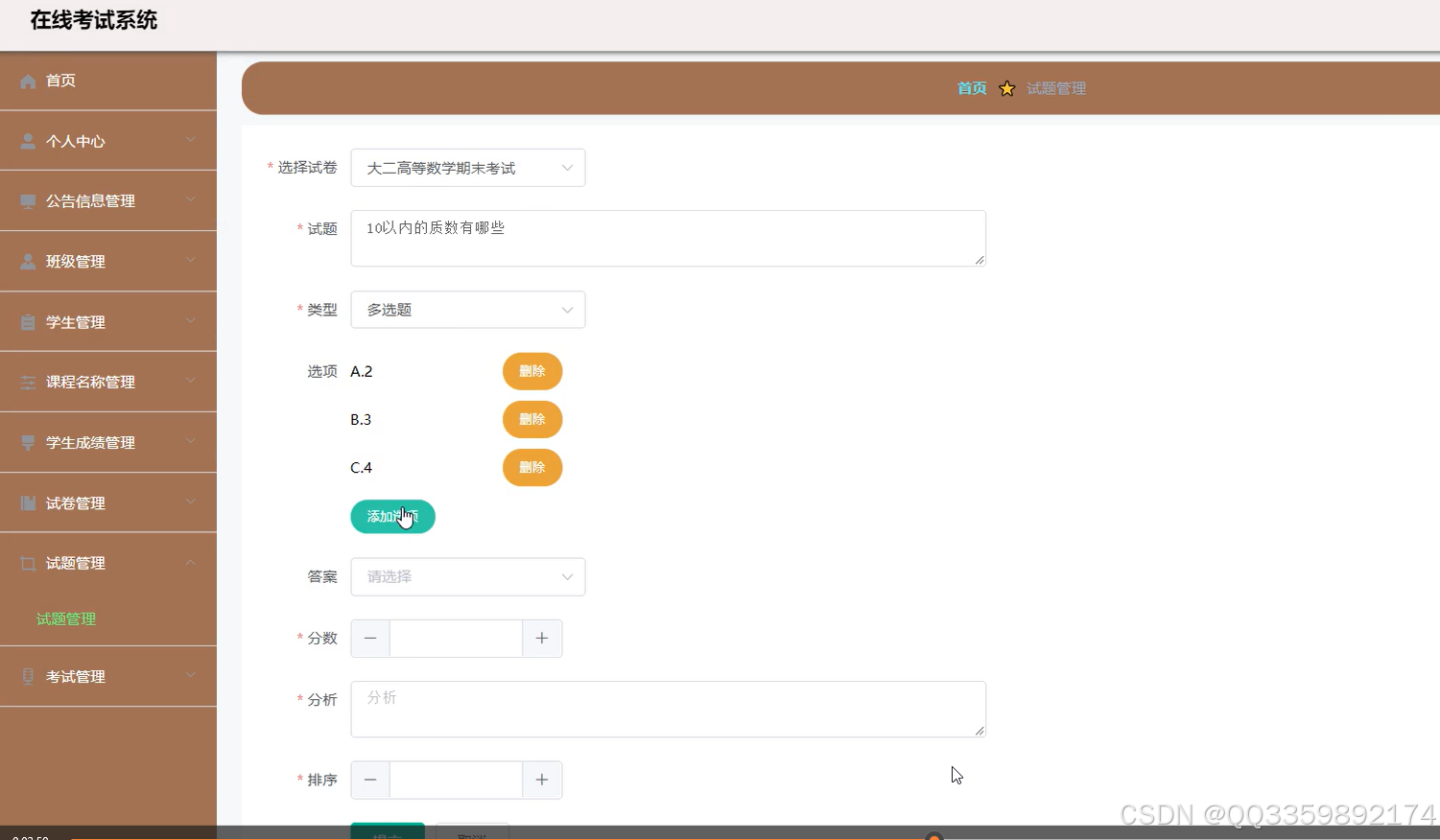Click option text C.4

[362, 468]
